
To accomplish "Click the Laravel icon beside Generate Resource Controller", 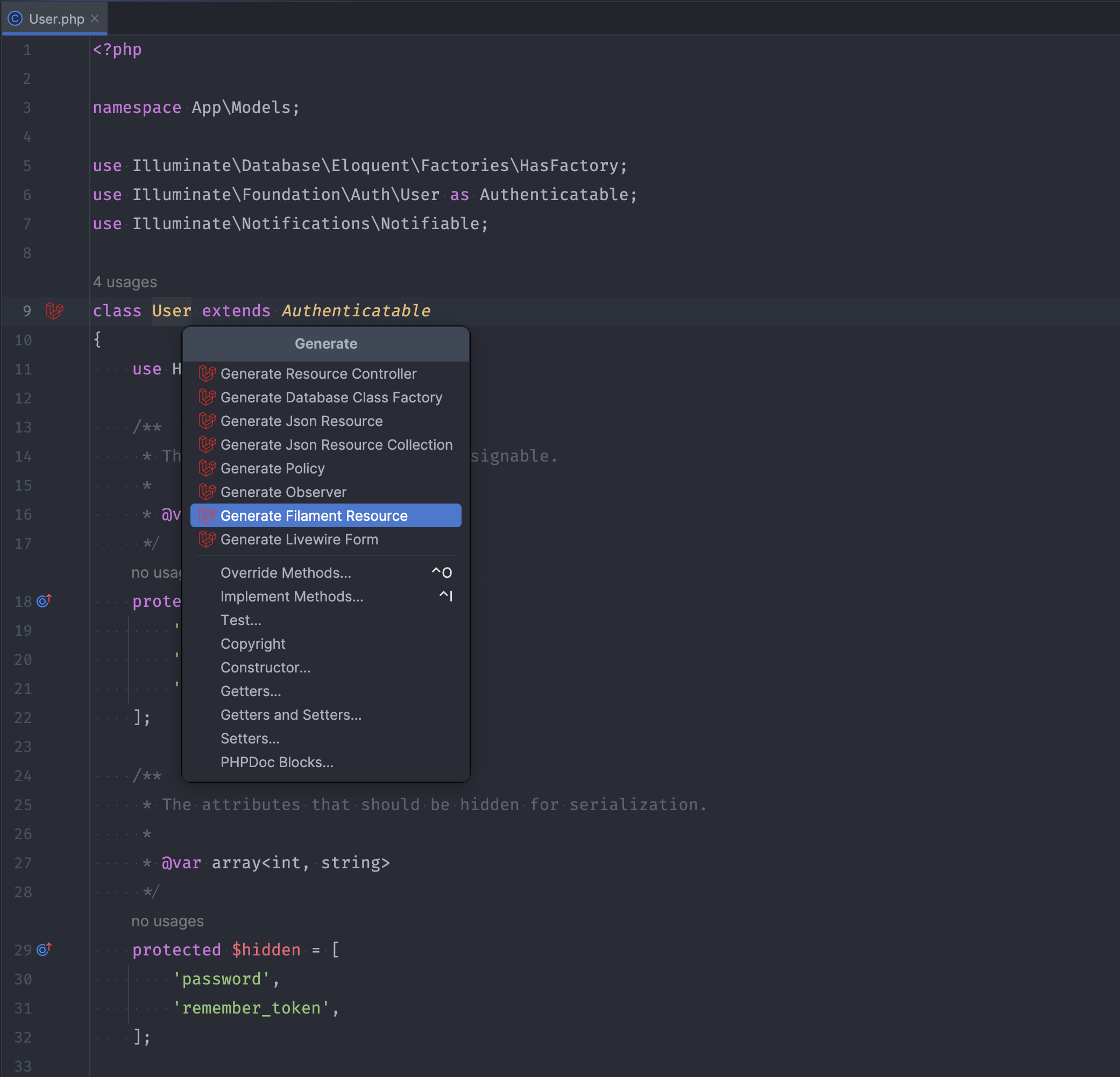I will pos(207,374).
